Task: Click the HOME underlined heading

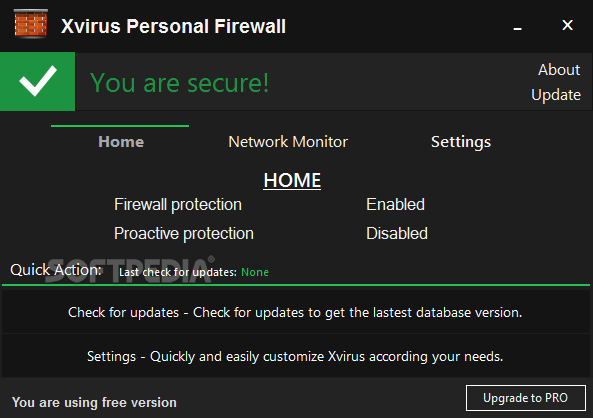Action: [292, 180]
